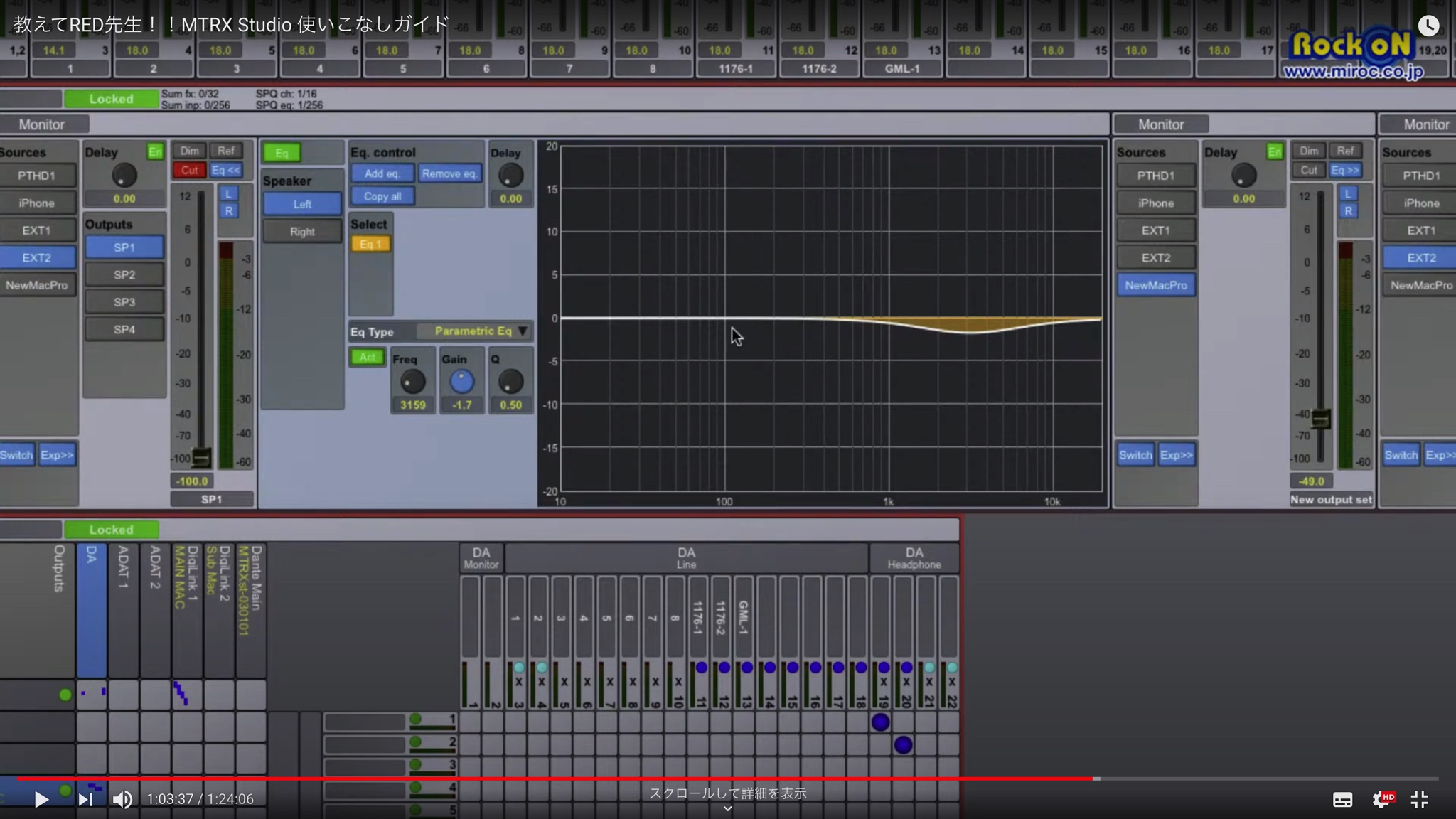Click the Switch button in second monitor
The image size is (1456, 819).
point(1135,455)
